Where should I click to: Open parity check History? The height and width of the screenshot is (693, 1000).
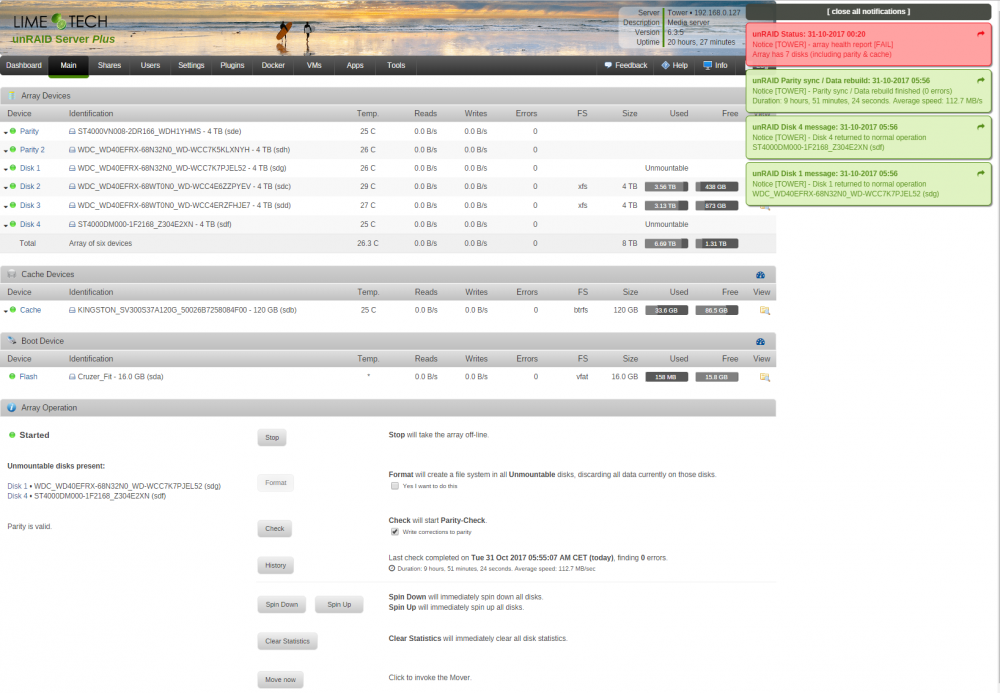coord(276,565)
